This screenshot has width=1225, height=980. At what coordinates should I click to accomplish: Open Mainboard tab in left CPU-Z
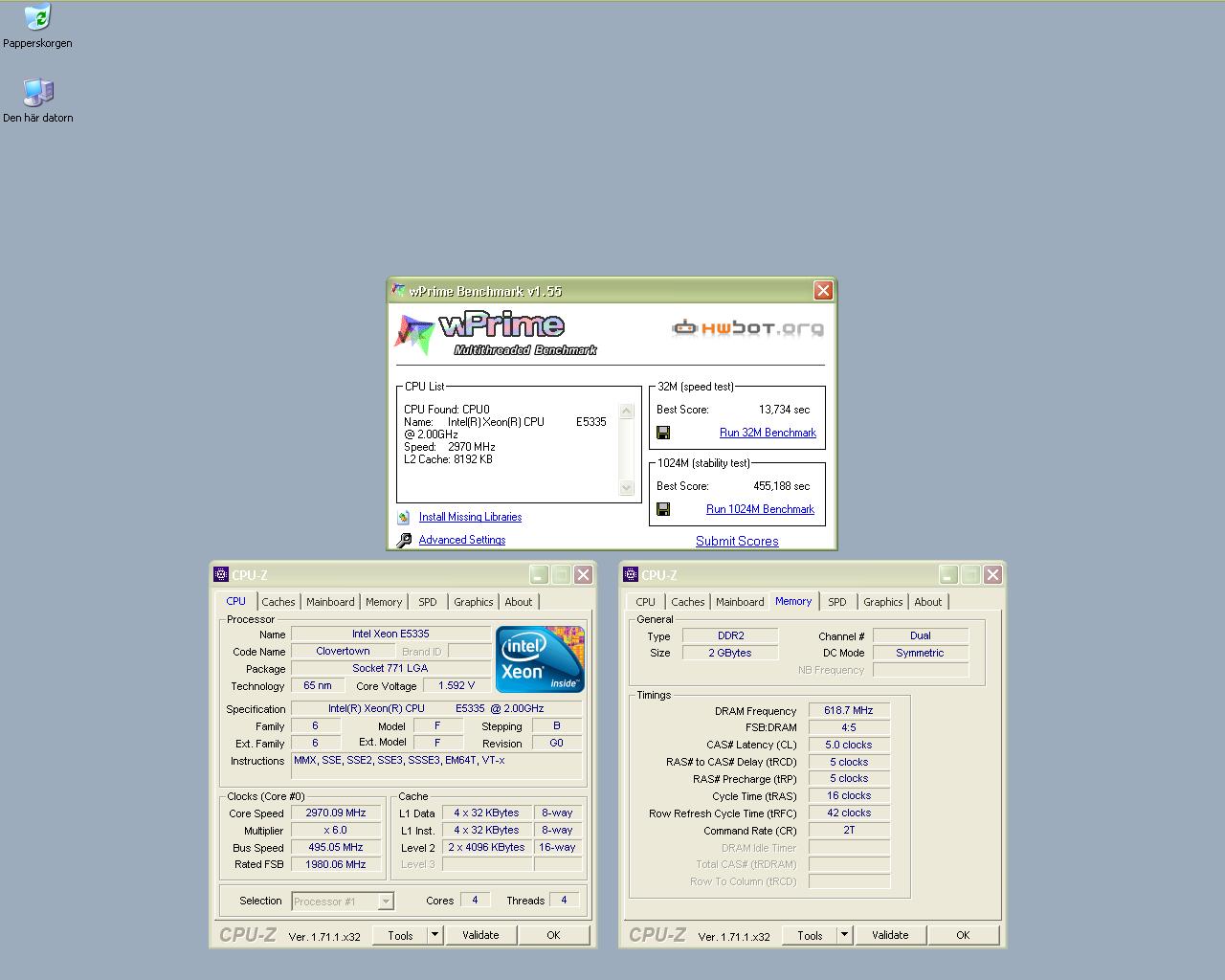point(330,602)
